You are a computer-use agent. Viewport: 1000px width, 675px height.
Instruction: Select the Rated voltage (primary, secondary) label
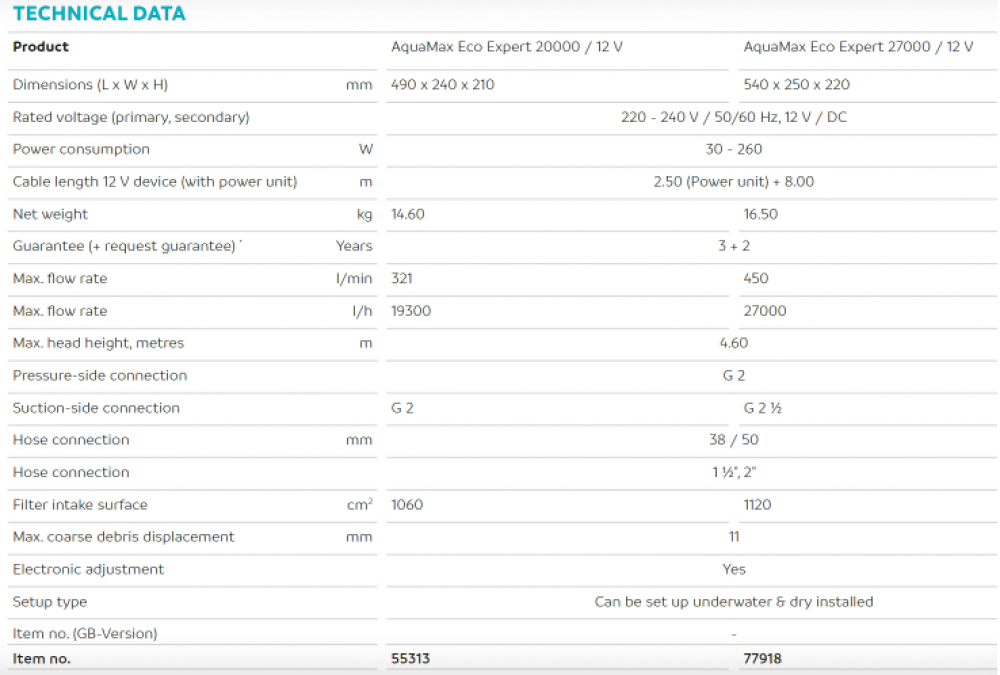tap(131, 117)
